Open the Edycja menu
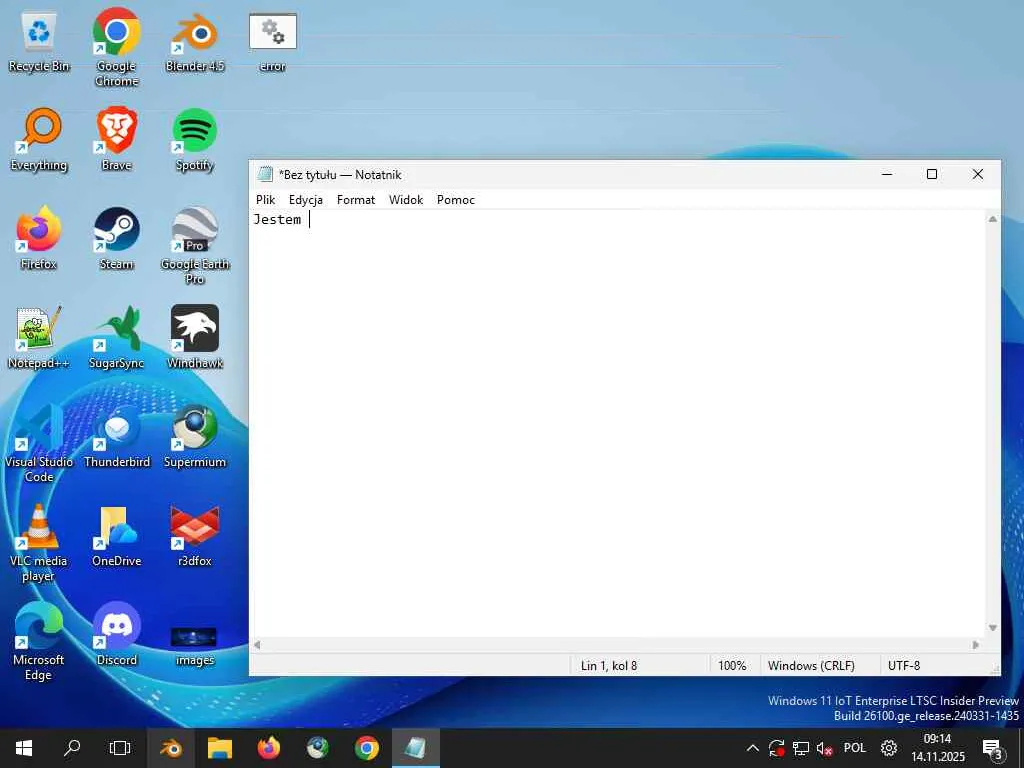The image size is (1024, 768). tap(306, 200)
